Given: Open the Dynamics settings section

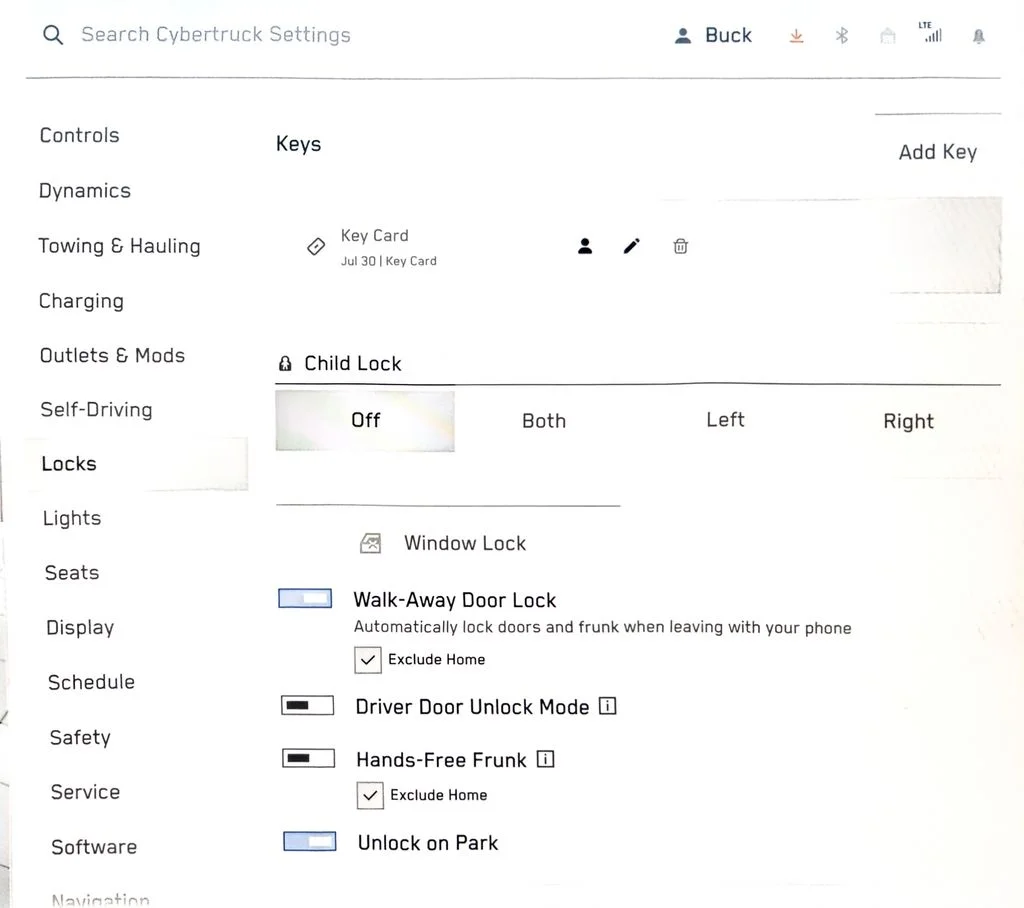Looking at the screenshot, I should coord(85,191).
